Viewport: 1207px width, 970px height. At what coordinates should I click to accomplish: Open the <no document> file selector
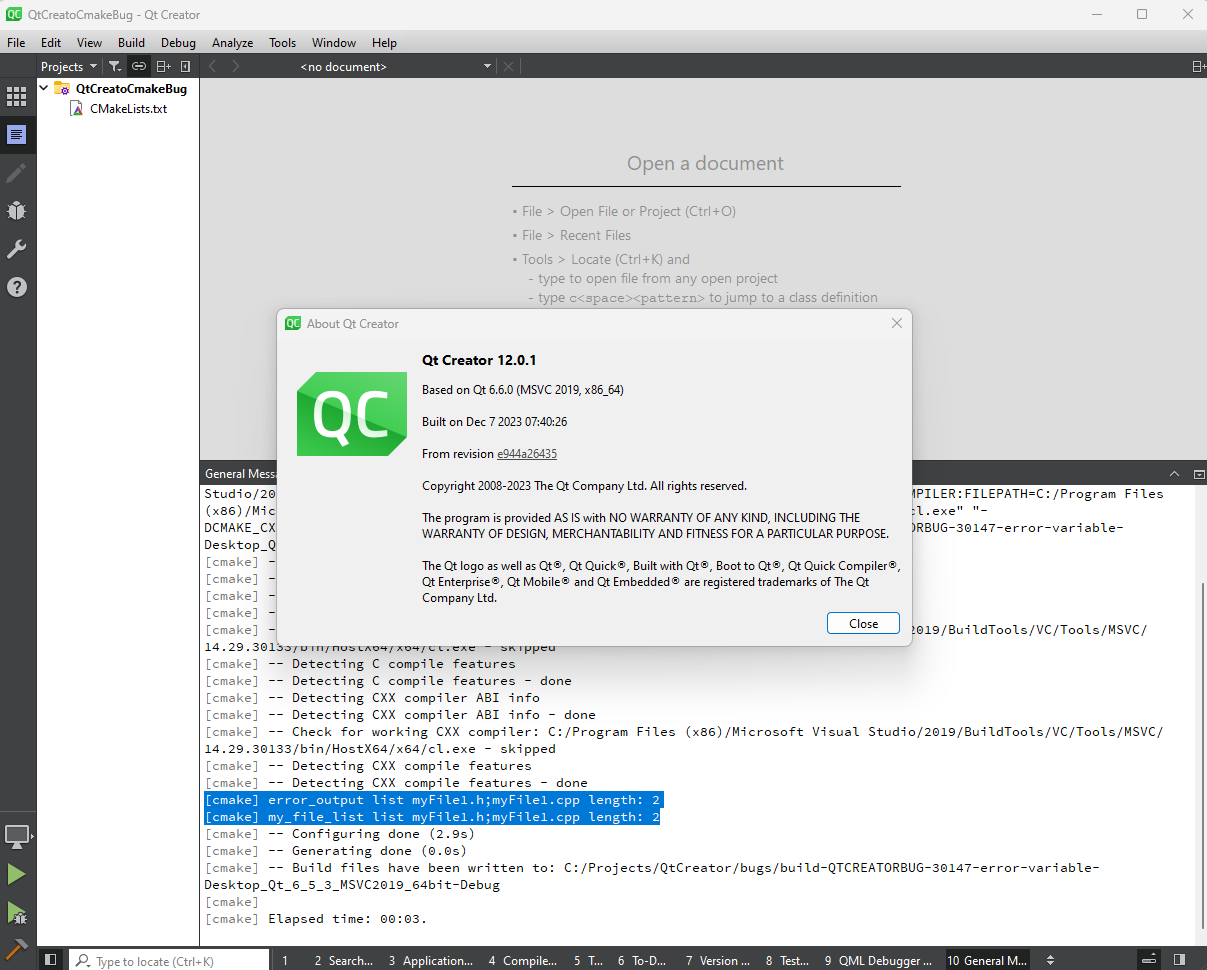(x=395, y=66)
